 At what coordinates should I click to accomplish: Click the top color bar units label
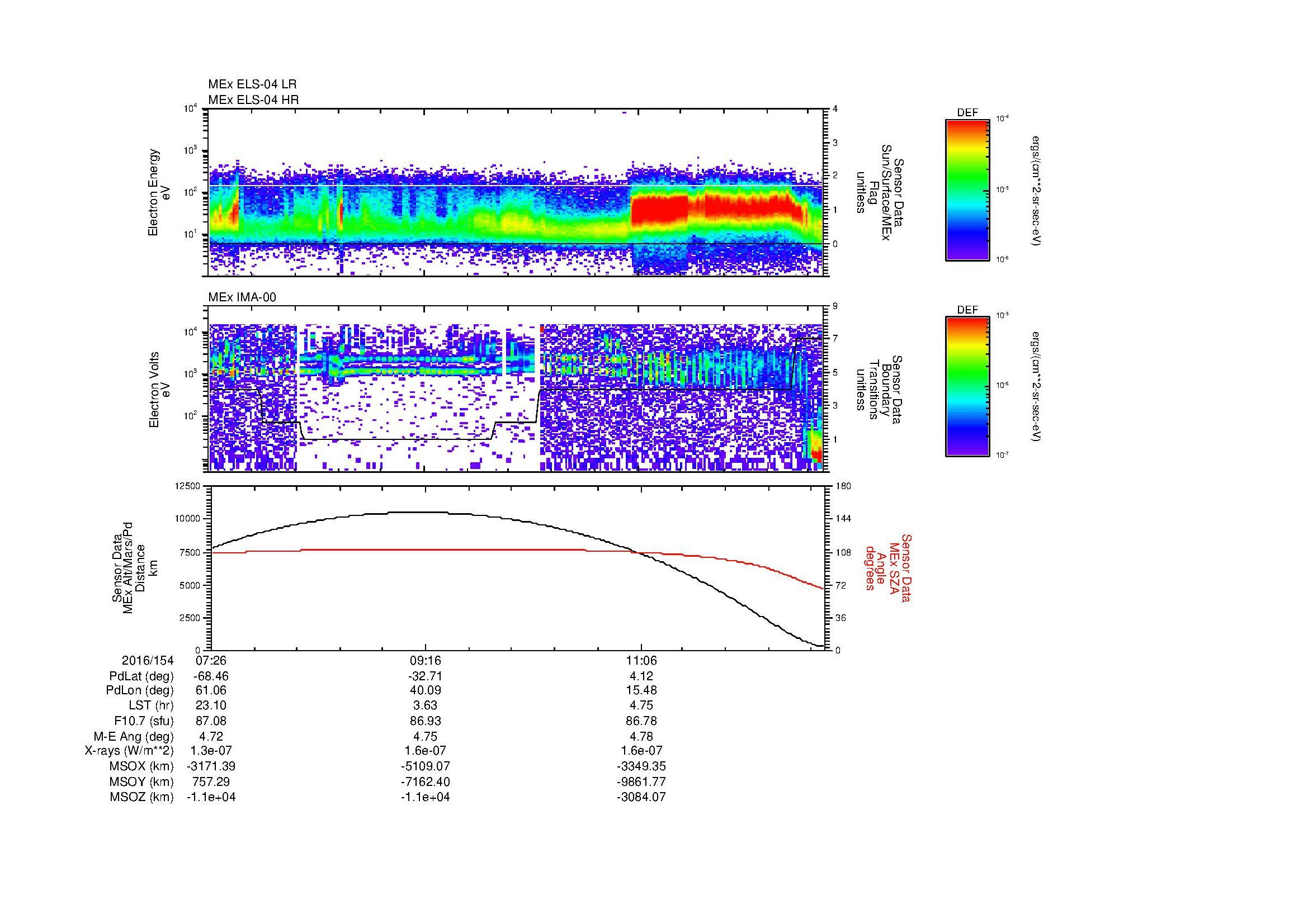tap(1035, 189)
